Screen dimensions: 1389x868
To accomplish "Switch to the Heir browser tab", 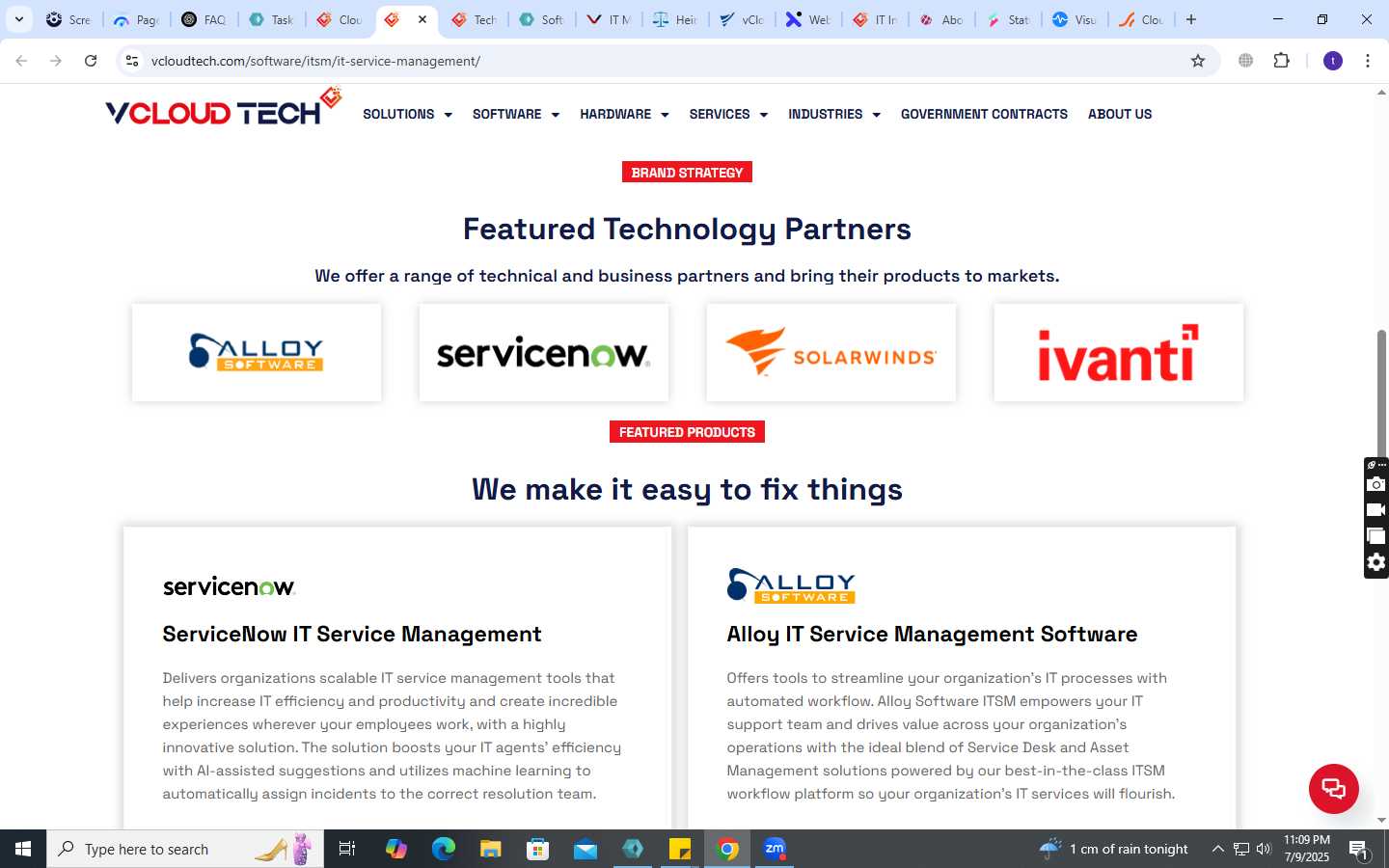I will (x=674, y=19).
